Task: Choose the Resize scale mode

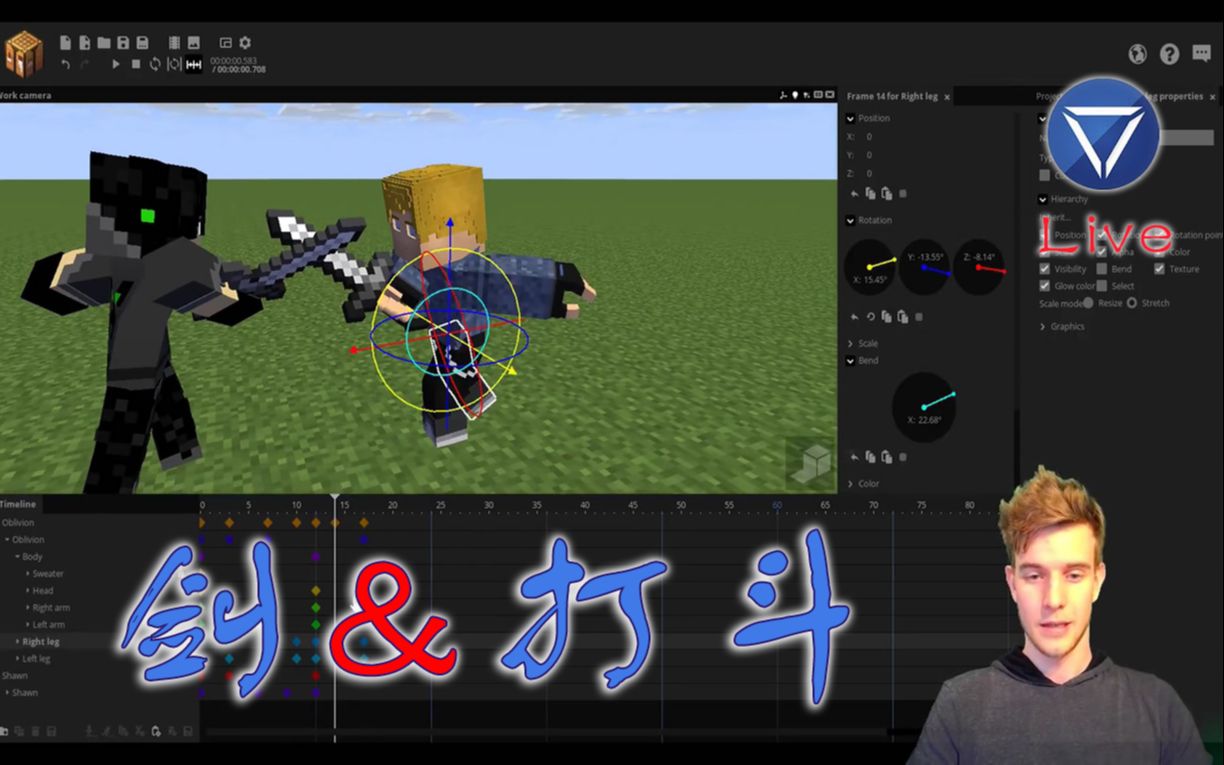Action: coord(1088,303)
